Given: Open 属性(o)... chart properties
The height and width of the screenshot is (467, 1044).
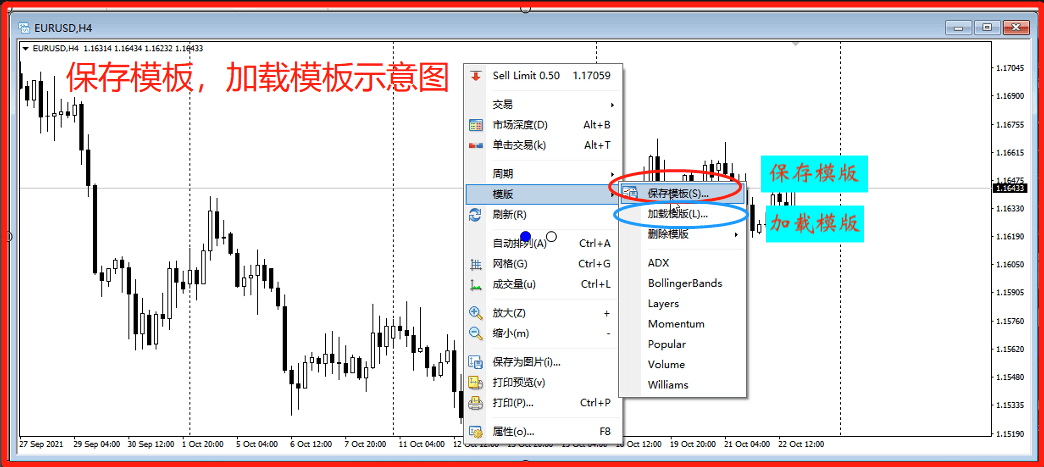Looking at the screenshot, I should click(543, 432).
